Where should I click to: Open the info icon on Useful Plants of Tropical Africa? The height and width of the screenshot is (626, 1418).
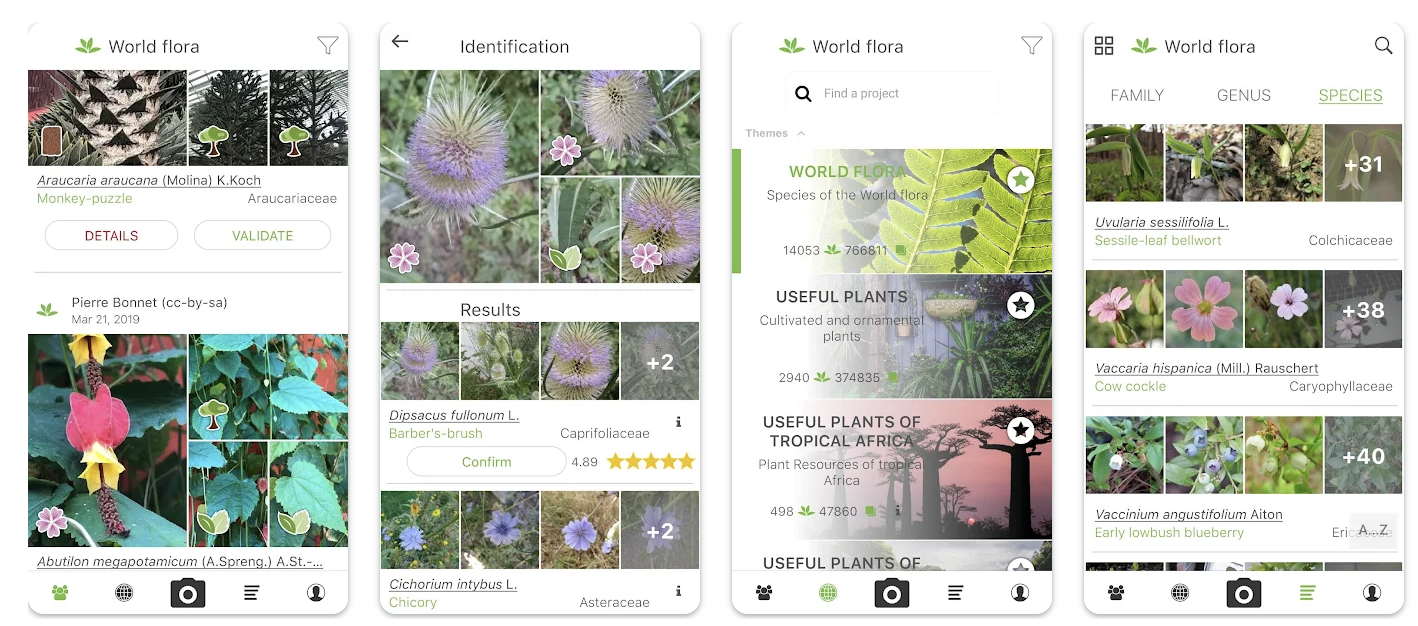897,511
